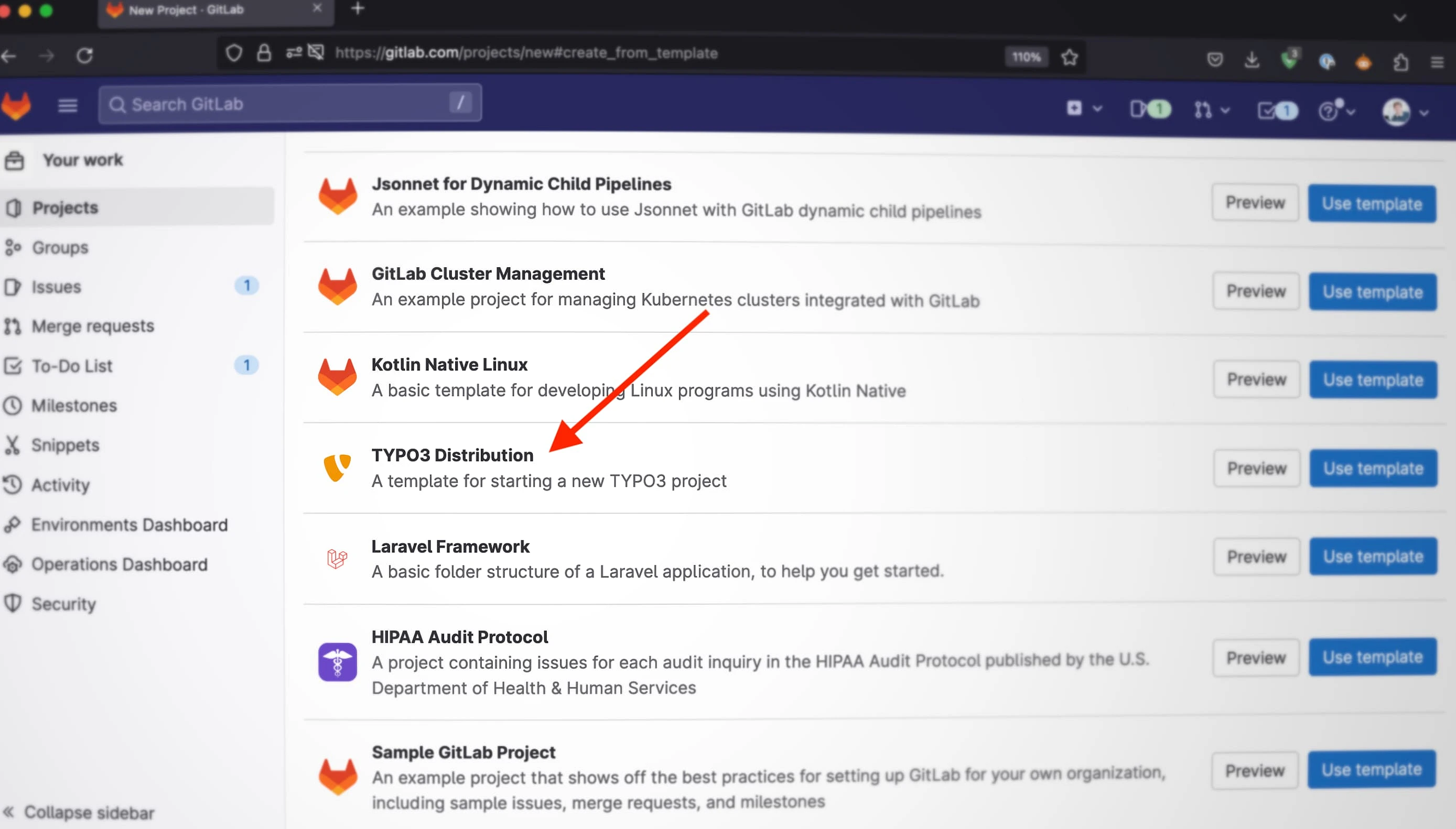Open browser extensions puzzle icon

tap(1401, 61)
